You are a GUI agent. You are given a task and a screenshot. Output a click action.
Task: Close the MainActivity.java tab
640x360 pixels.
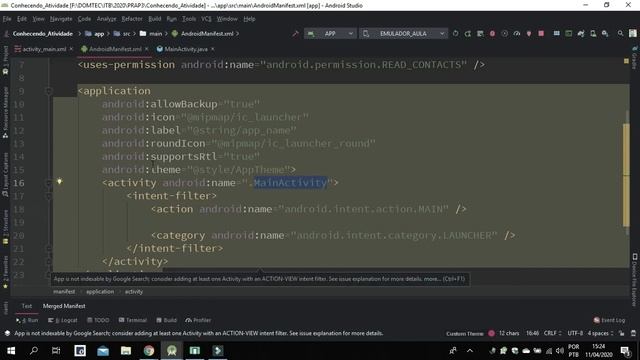point(212,49)
